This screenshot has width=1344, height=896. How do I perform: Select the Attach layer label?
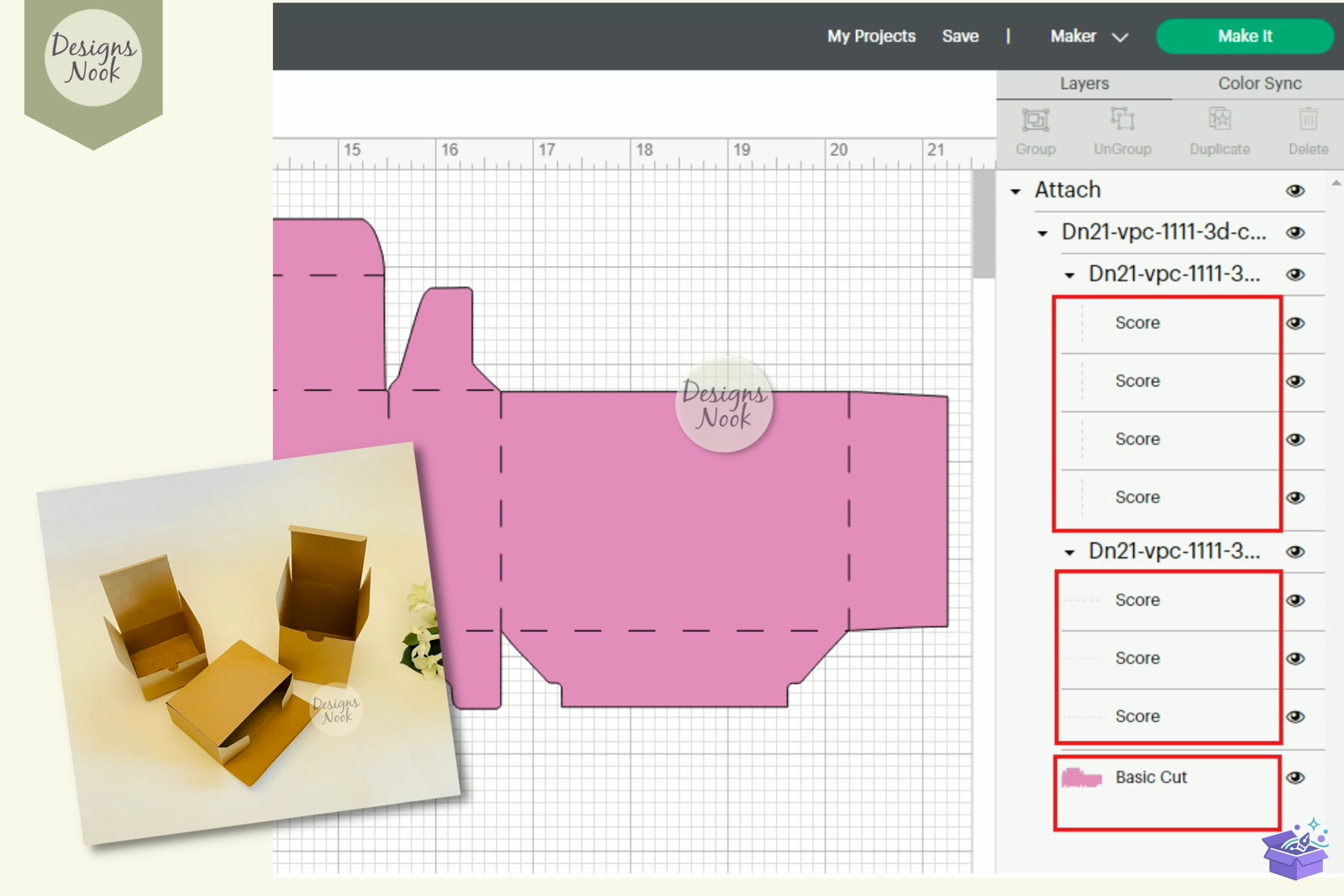click(1068, 190)
